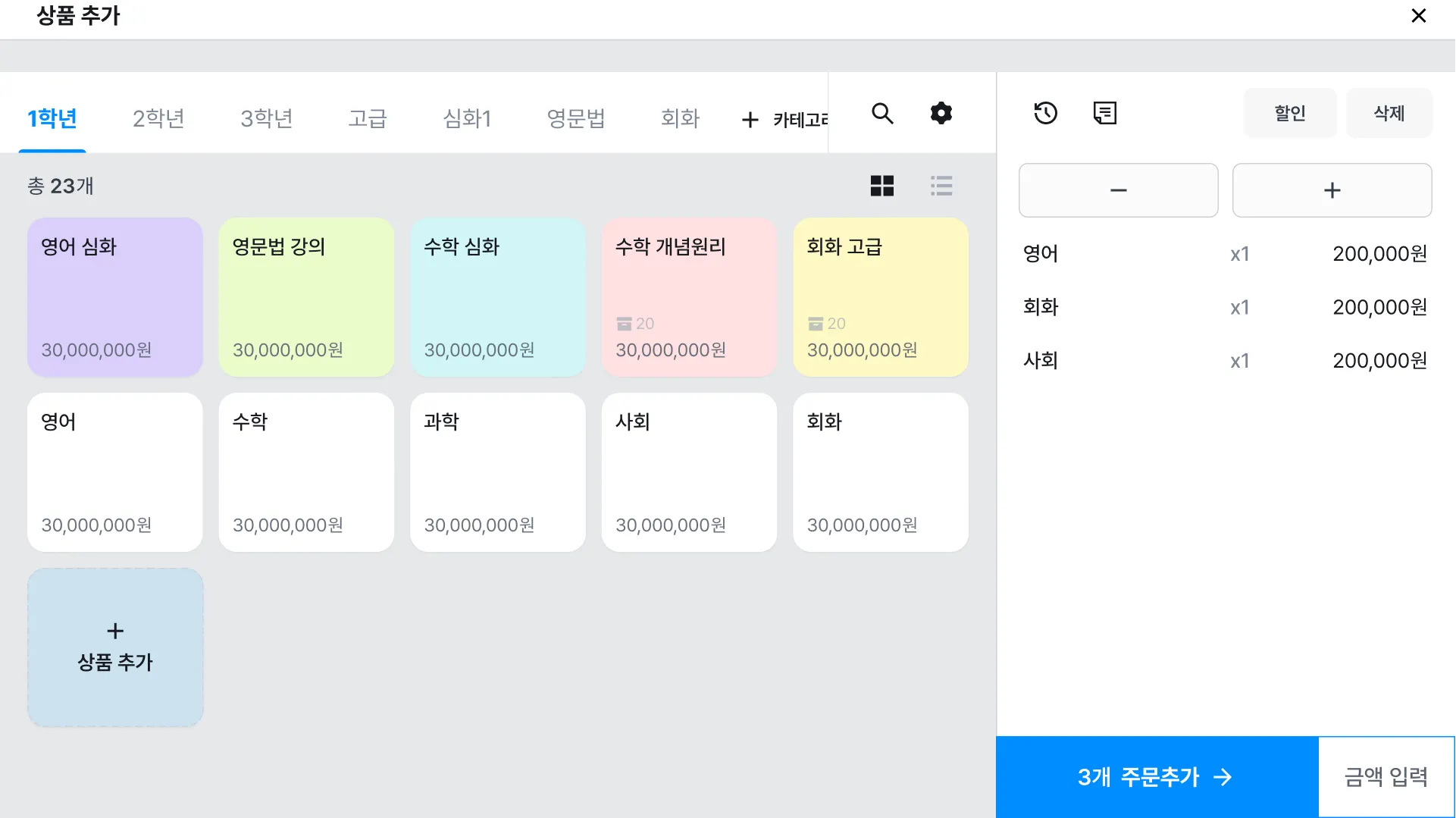This screenshot has height=818, width=1456.
Task: Open the 회화 category tab
Action: (680, 118)
